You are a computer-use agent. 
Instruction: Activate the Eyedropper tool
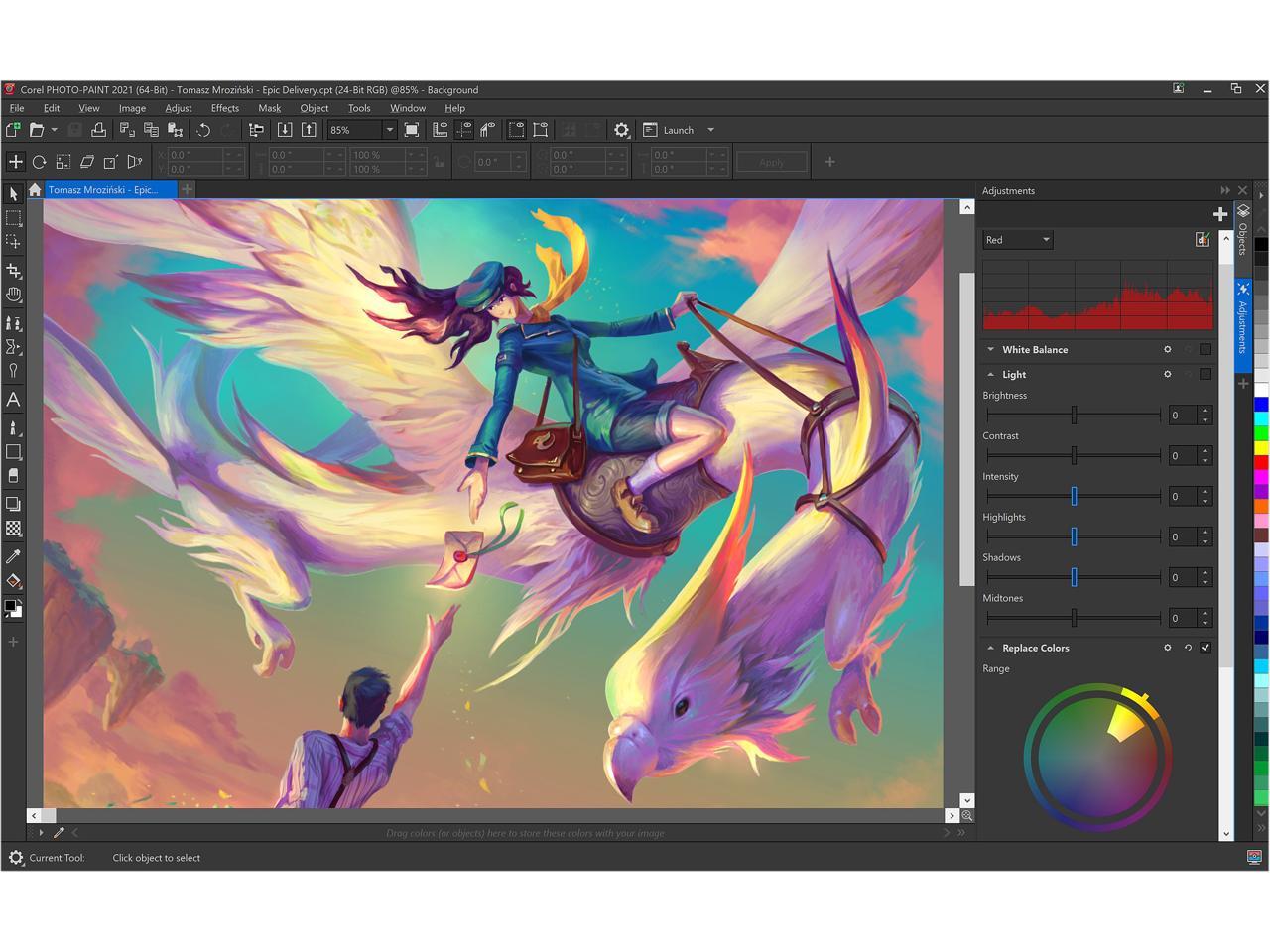pos(14,556)
